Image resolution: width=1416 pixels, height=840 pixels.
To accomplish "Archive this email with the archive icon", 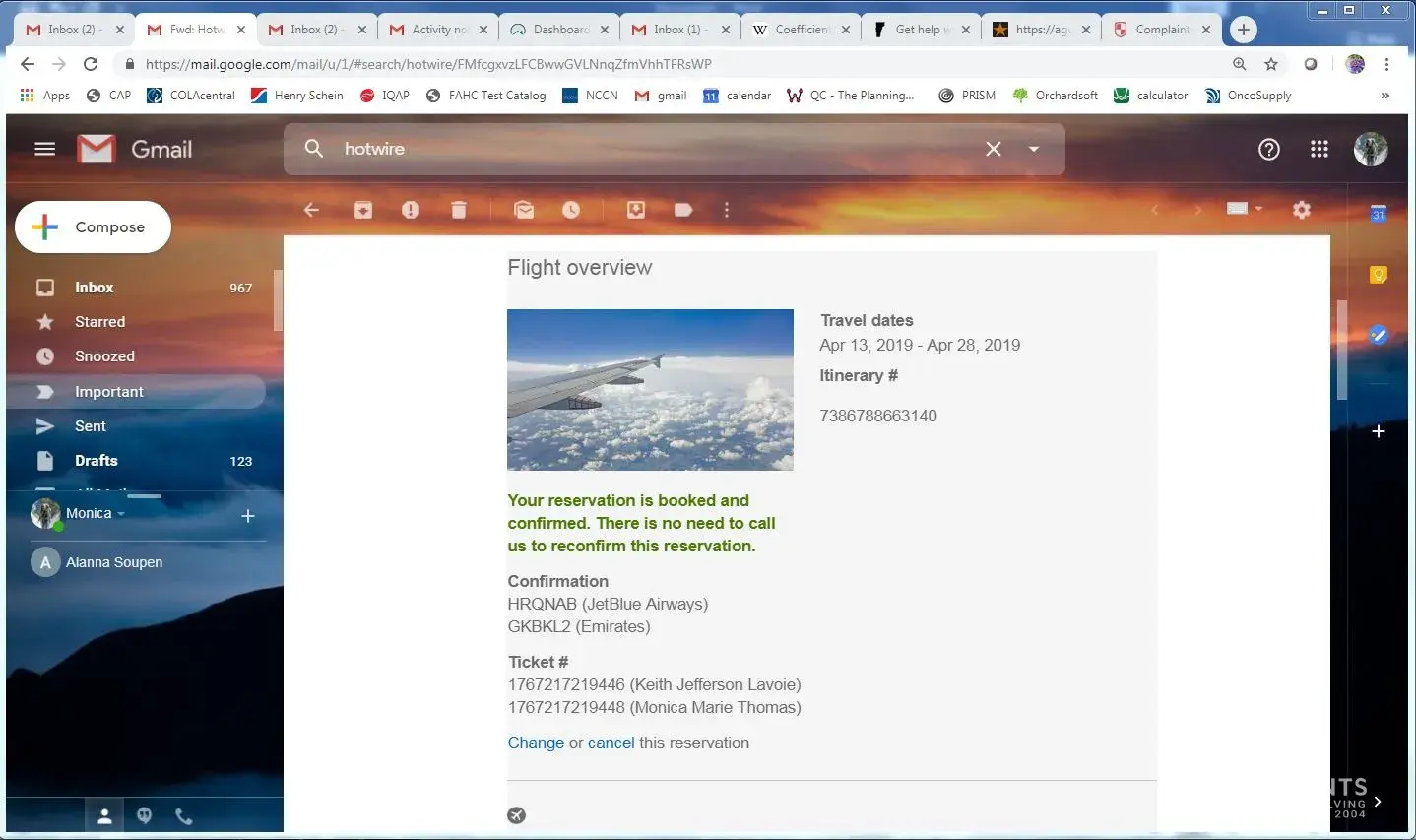I will (363, 210).
